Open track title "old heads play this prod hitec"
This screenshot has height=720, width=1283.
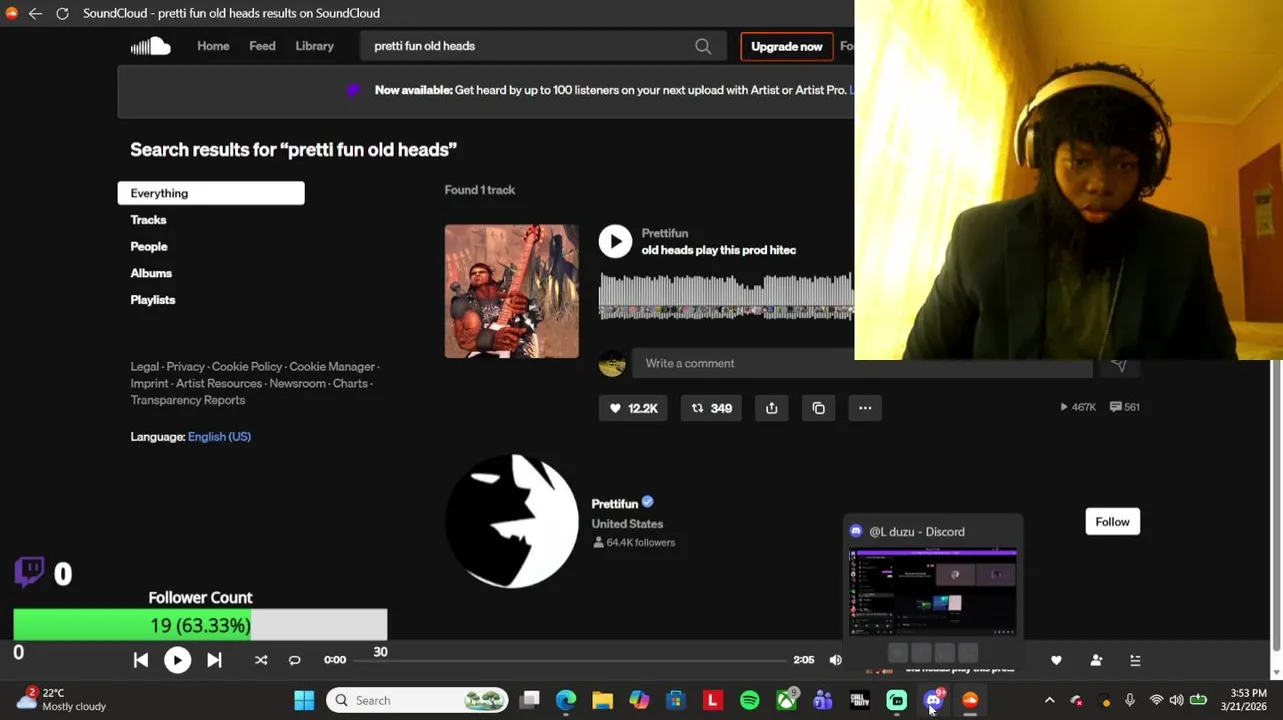719,250
